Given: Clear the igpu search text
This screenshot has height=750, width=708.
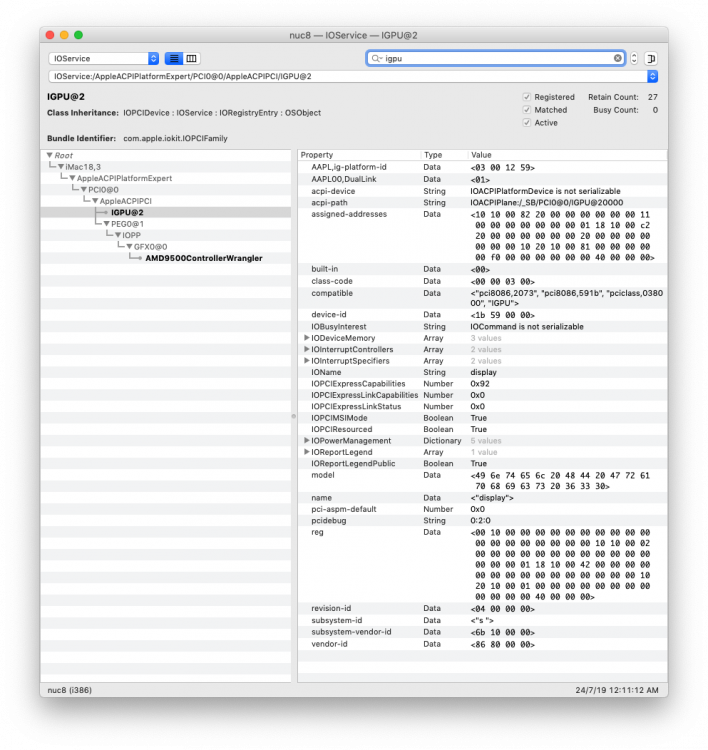Looking at the screenshot, I should pos(618,58).
